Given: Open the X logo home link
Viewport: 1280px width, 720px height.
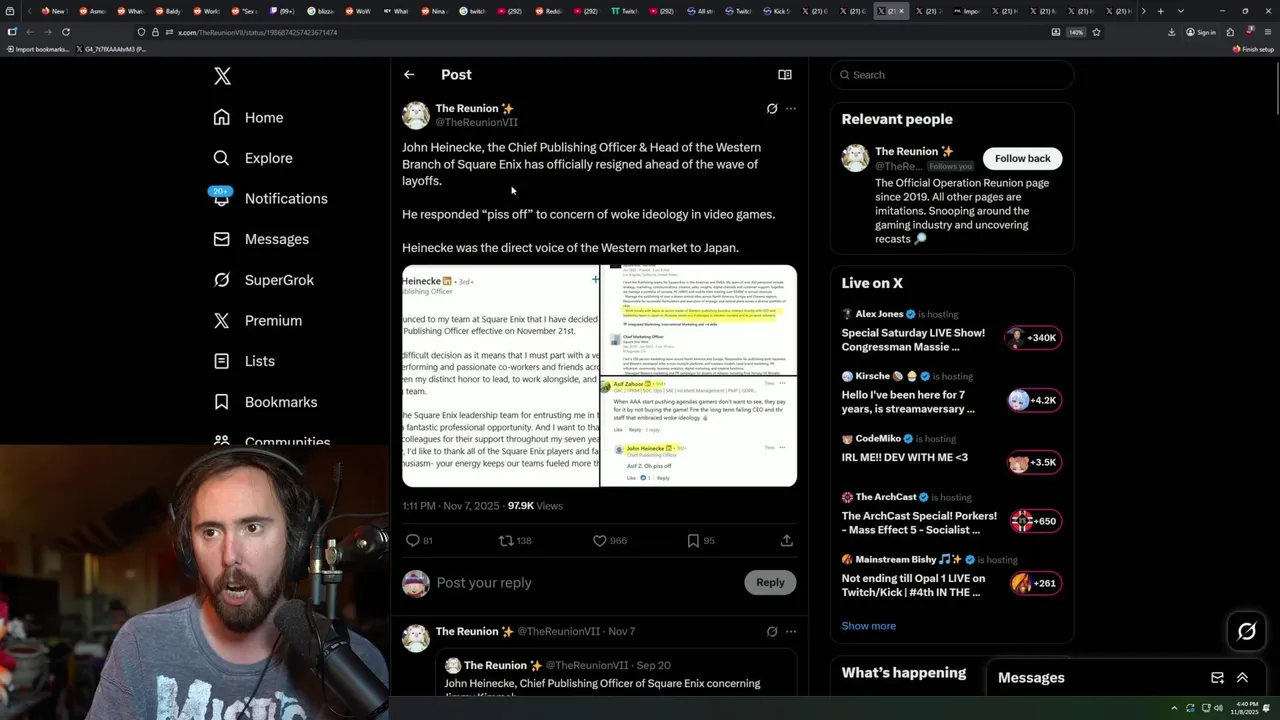Looking at the screenshot, I should pos(222,76).
